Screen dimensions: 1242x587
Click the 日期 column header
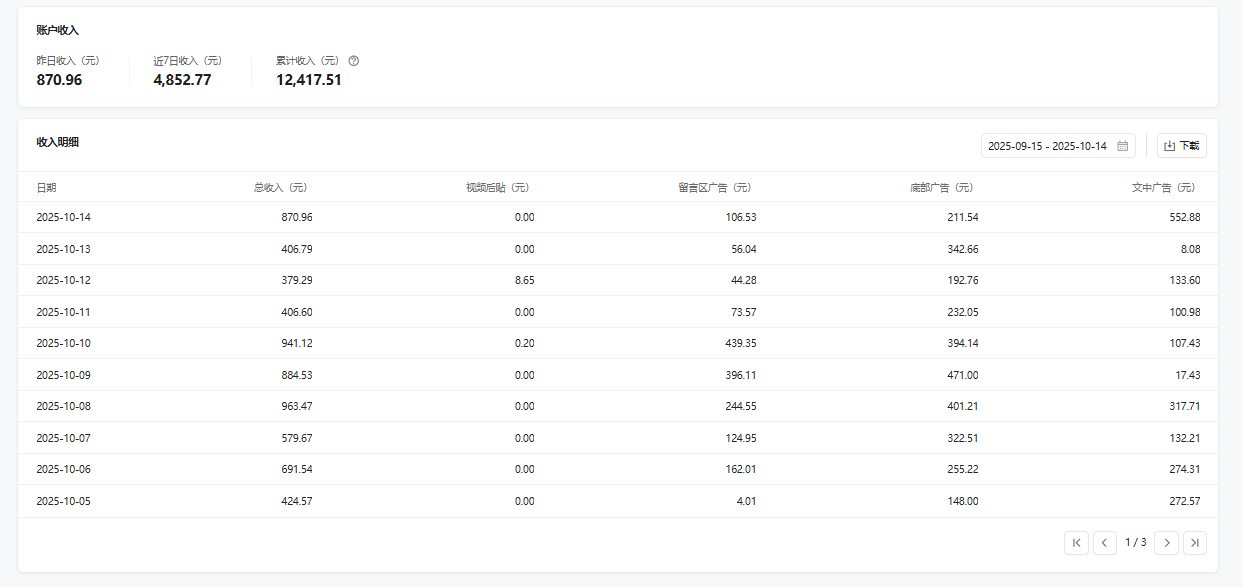tap(47, 187)
